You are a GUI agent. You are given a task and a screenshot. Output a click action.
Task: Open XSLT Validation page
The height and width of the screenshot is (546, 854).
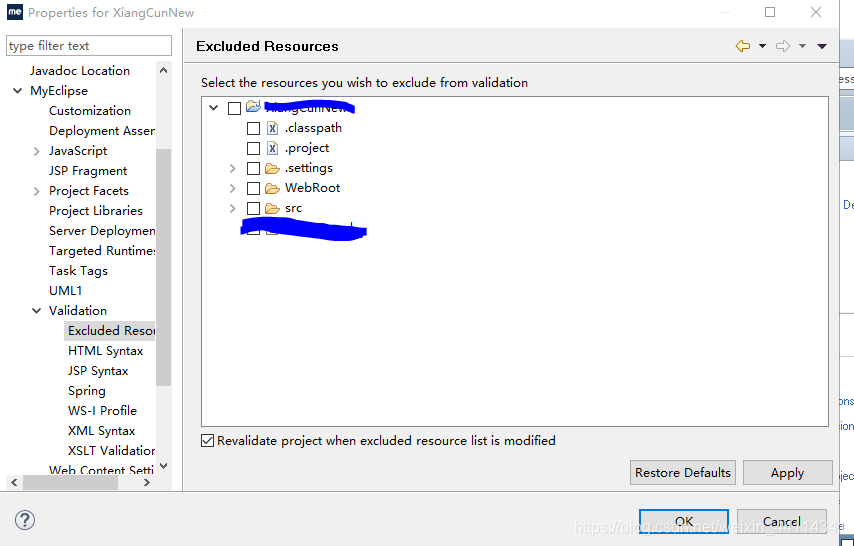point(111,451)
